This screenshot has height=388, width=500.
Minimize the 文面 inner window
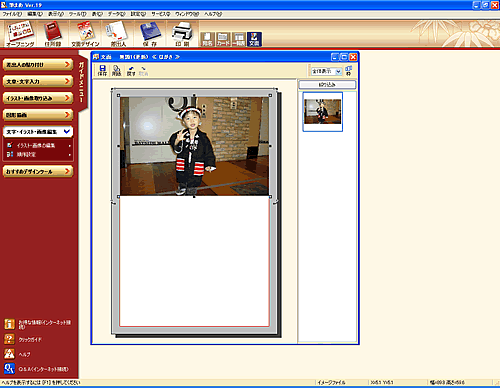pyautogui.click(x=335, y=57)
